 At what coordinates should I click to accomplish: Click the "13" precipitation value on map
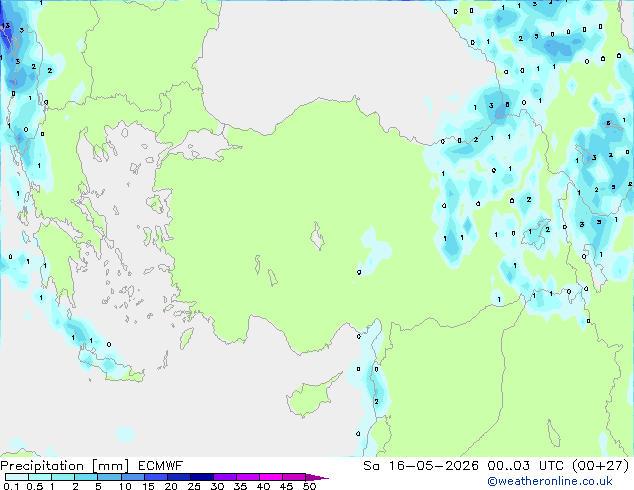6,26
